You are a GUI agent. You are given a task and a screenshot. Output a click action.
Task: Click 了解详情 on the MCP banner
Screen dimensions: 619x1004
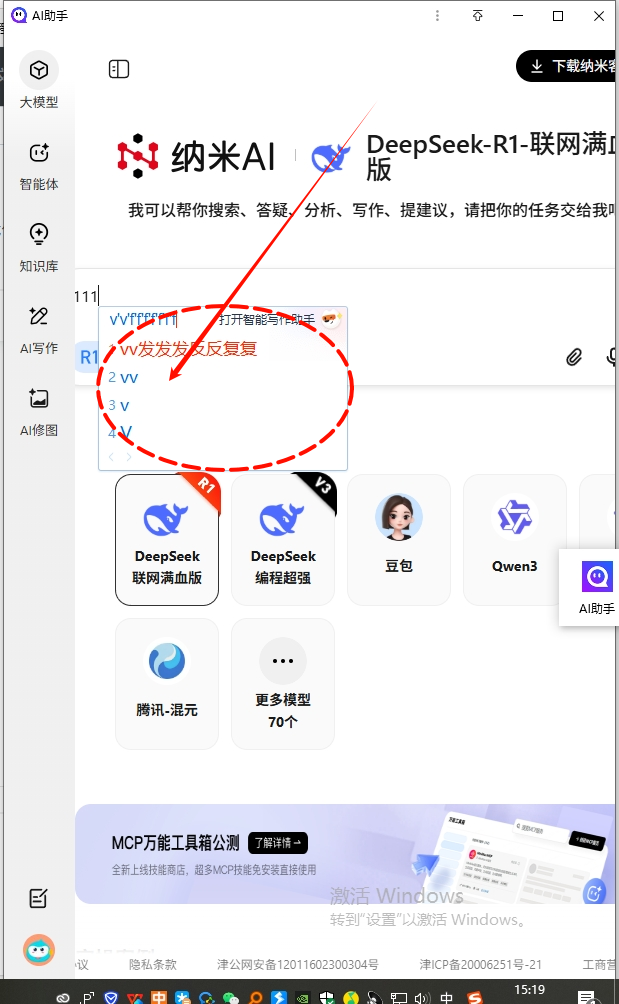(278, 843)
